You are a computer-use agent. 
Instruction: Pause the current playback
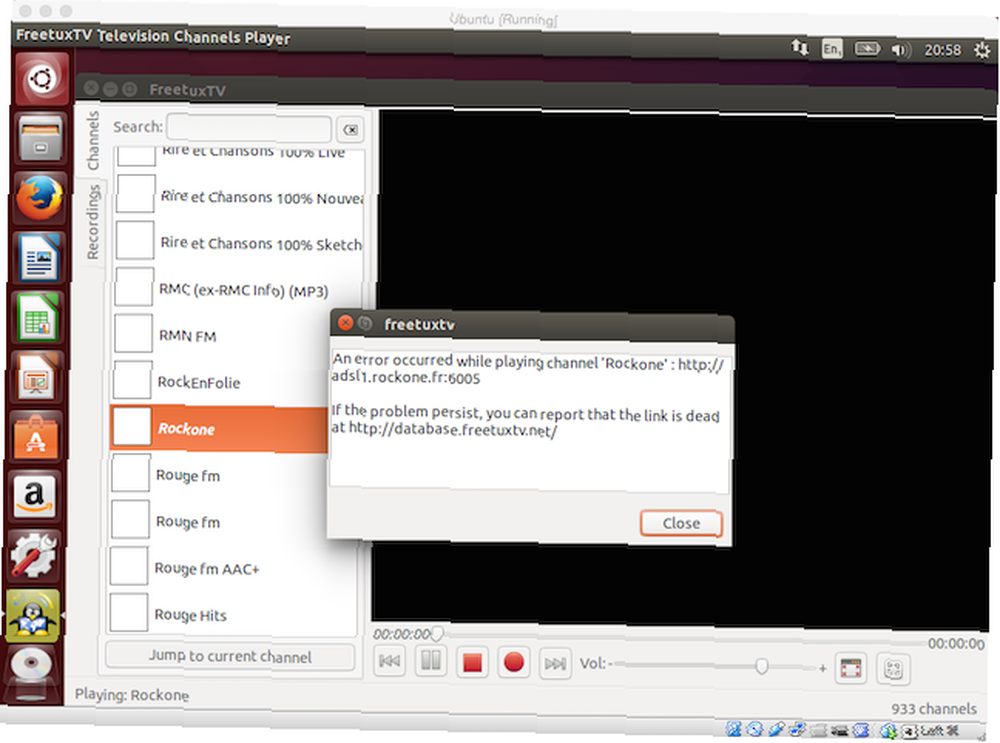[x=430, y=661]
